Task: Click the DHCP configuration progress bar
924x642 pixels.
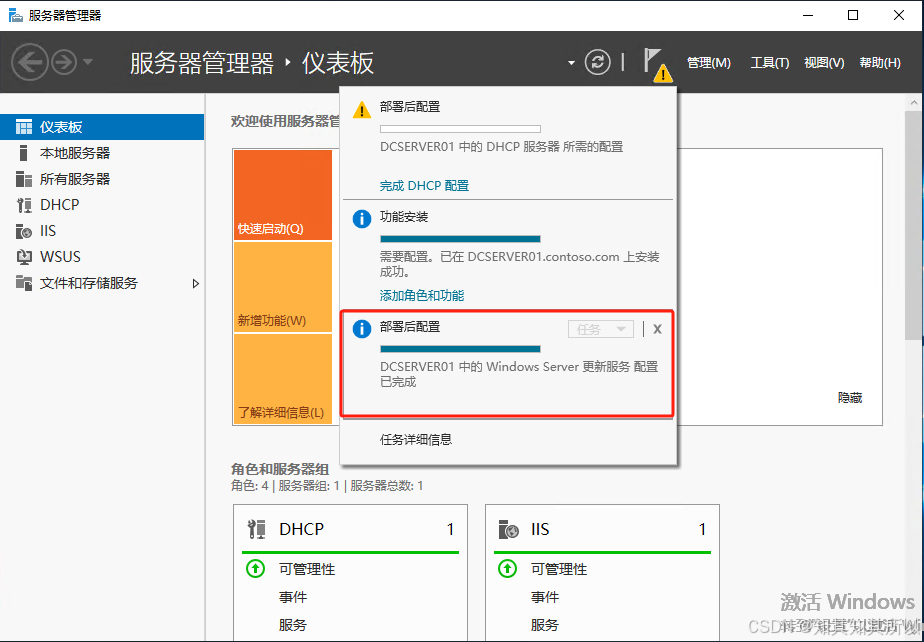Action: pyautogui.click(x=460, y=129)
